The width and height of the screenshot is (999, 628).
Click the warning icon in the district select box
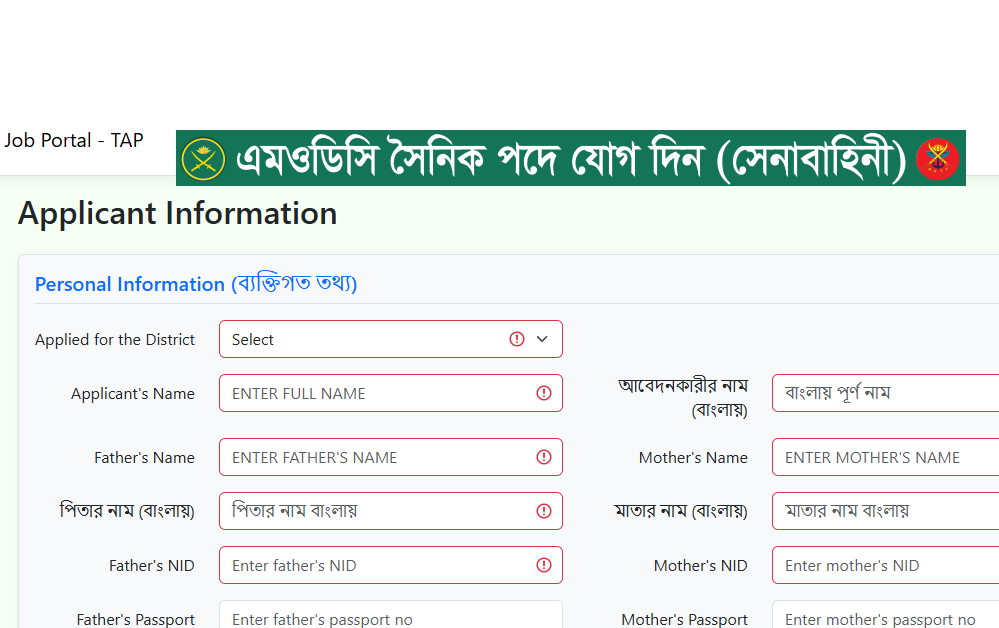point(517,339)
